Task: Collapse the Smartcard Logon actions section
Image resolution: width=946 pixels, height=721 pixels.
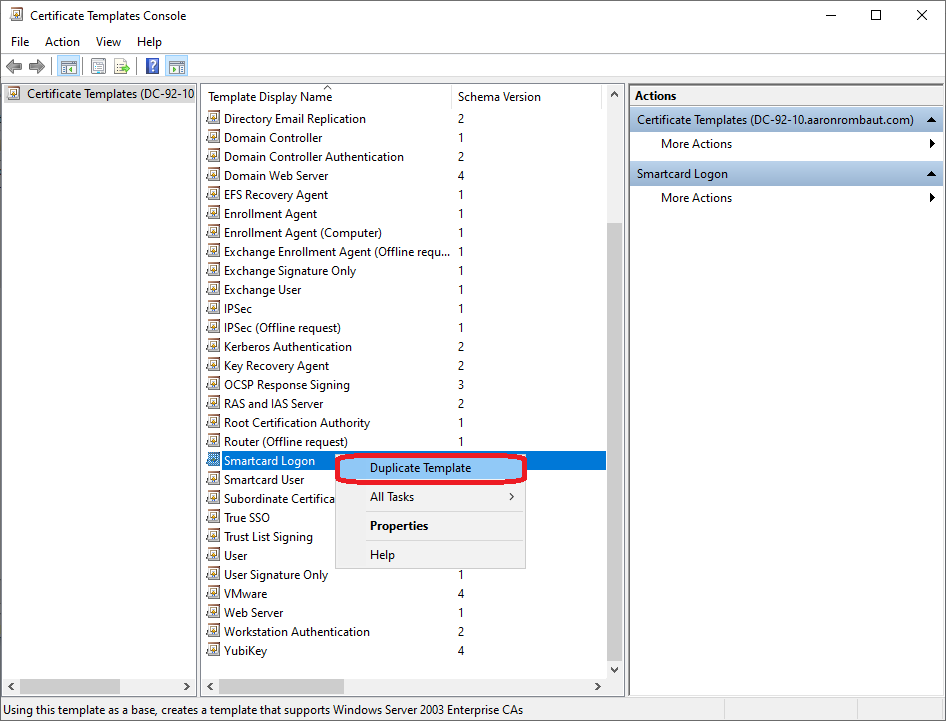Action: click(x=932, y=174)
